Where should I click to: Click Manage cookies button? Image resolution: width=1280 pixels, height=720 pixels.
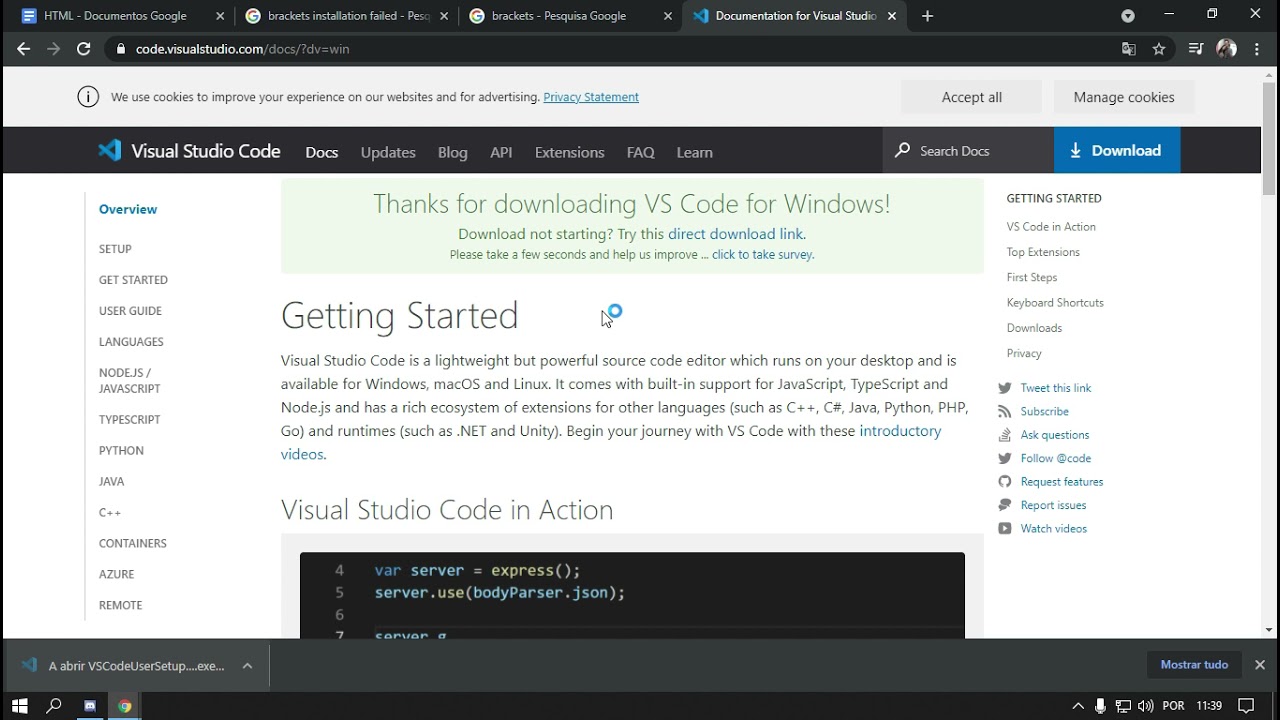coord(1124,97)
